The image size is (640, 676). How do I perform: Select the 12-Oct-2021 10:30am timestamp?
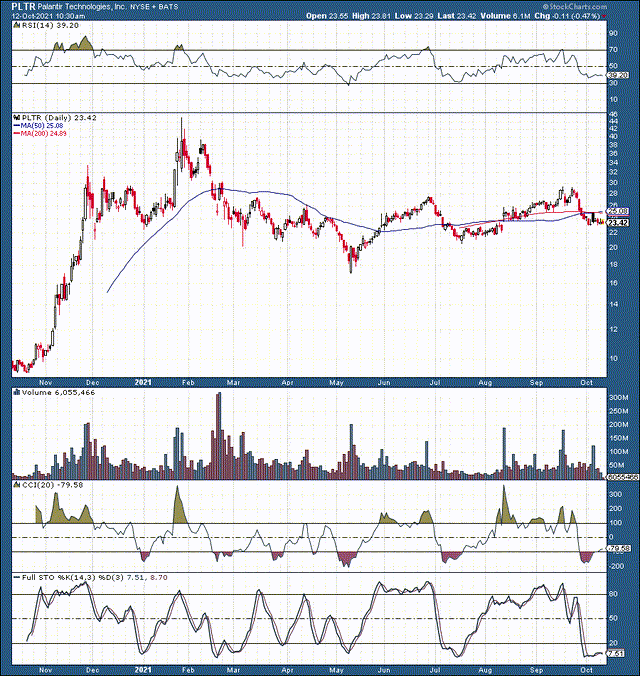[48, 16]
